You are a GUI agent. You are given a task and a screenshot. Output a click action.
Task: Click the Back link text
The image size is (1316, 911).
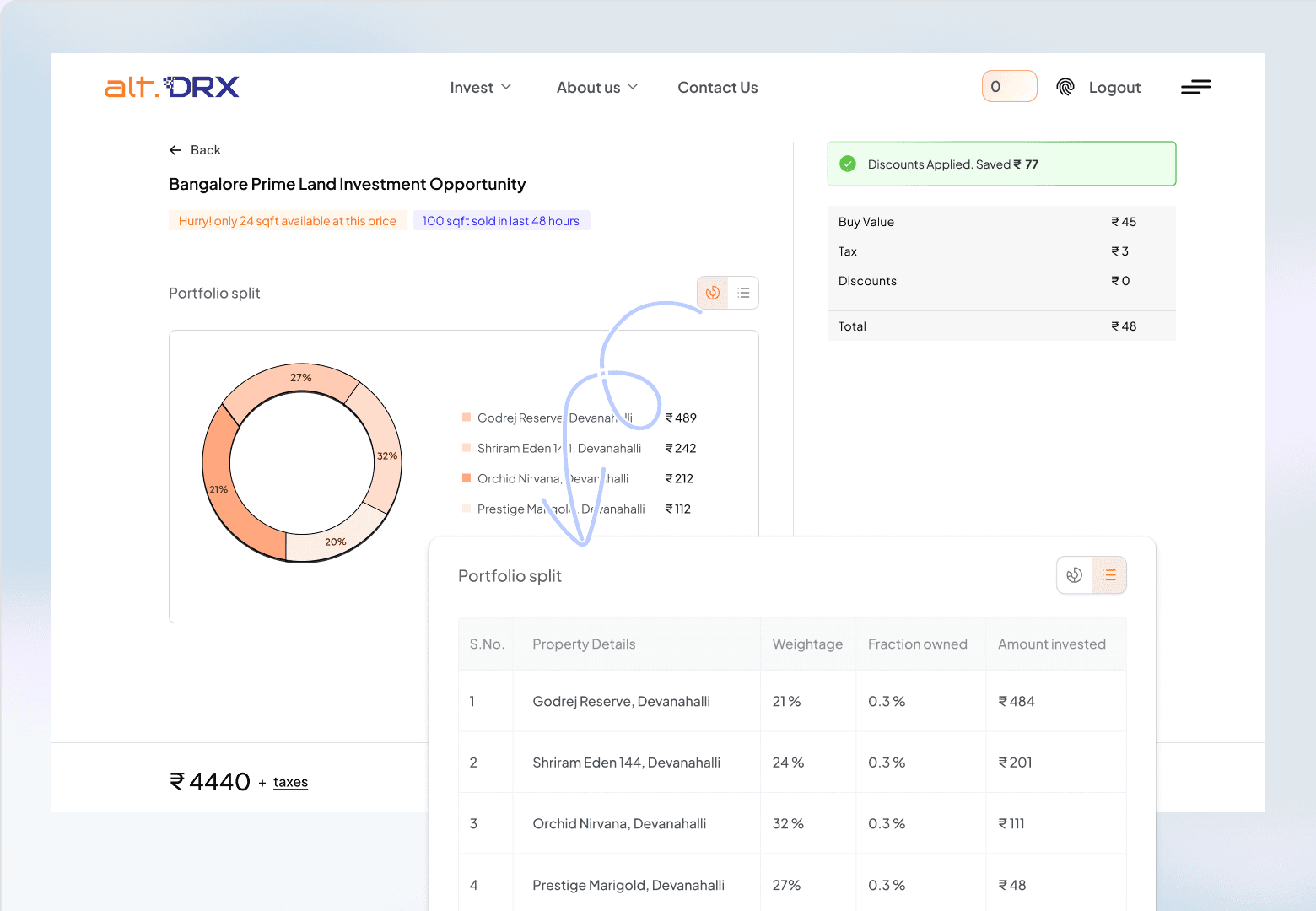tap(206, 150)
